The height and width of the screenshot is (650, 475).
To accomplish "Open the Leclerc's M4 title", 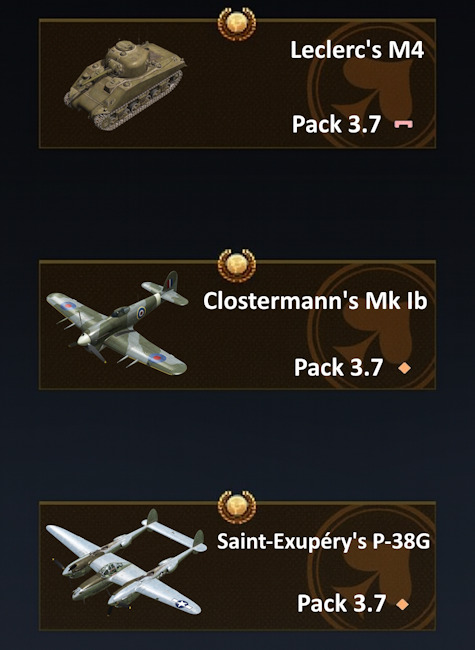I will pos(357,50).
